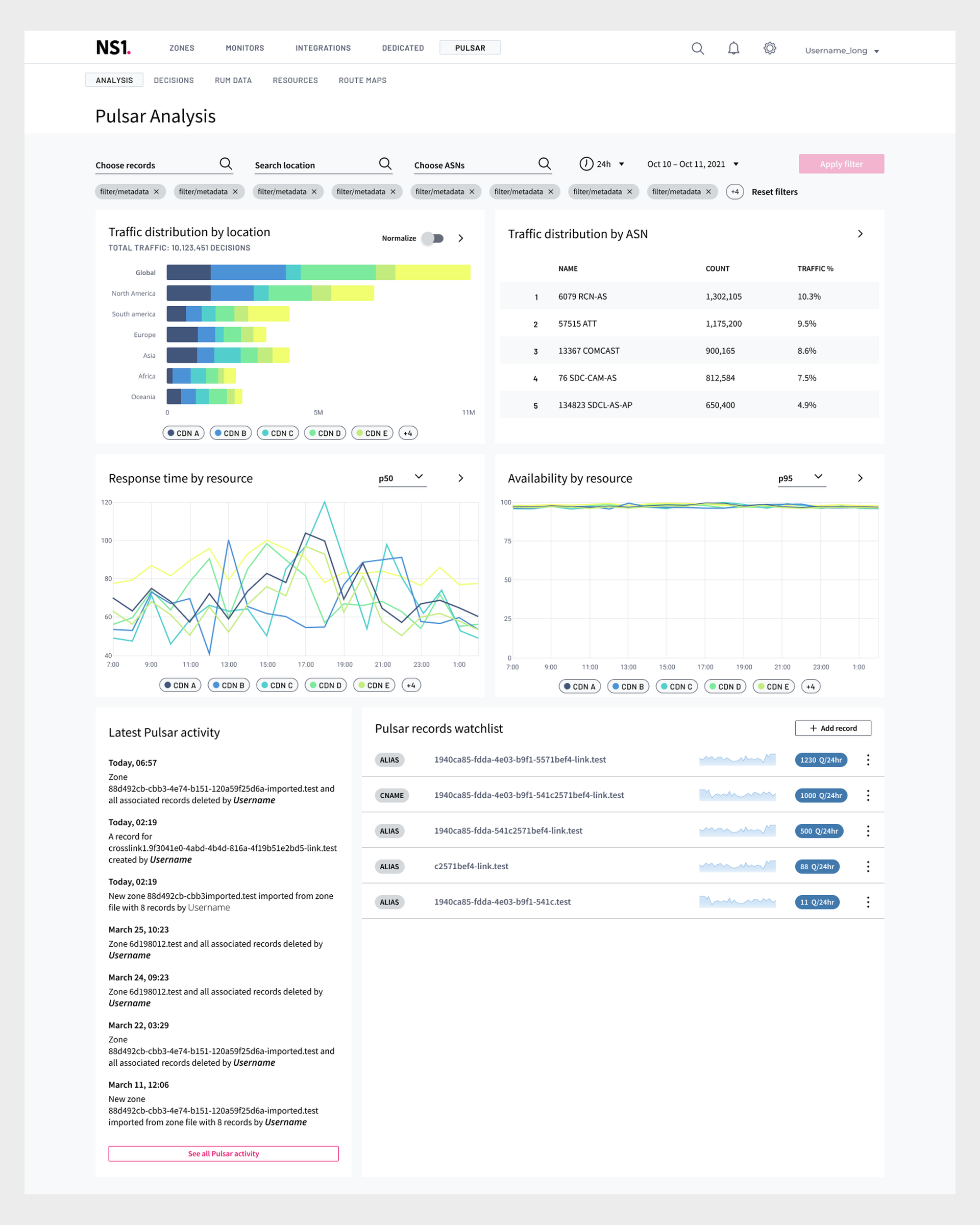980x1225 pixels.
Task: Click magnifier beside Search location
Action: (x=385, y=164)
